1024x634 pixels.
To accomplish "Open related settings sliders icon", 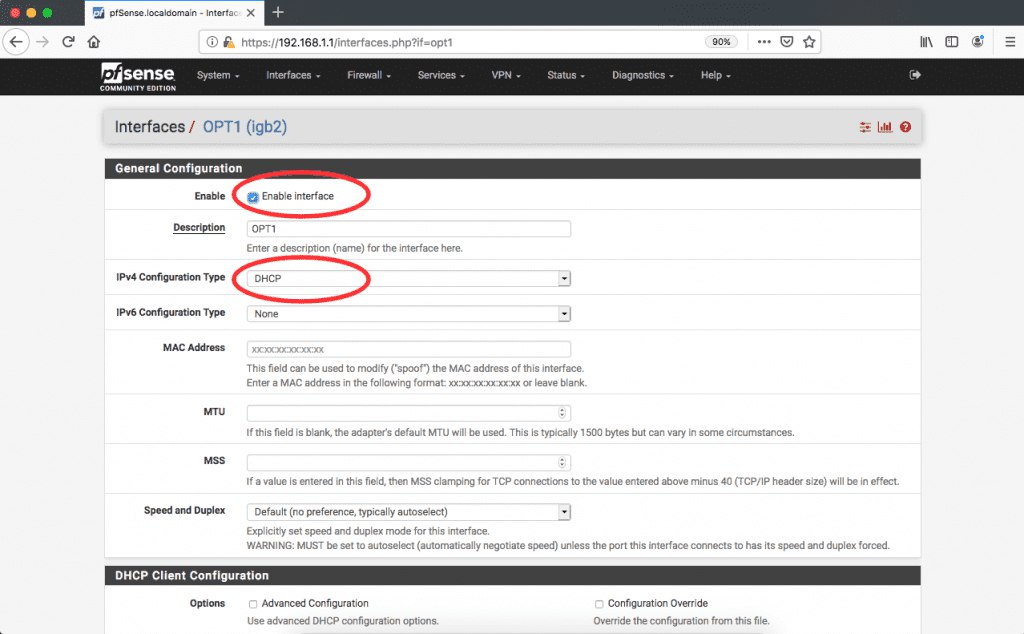I will (x=865, y=127).
